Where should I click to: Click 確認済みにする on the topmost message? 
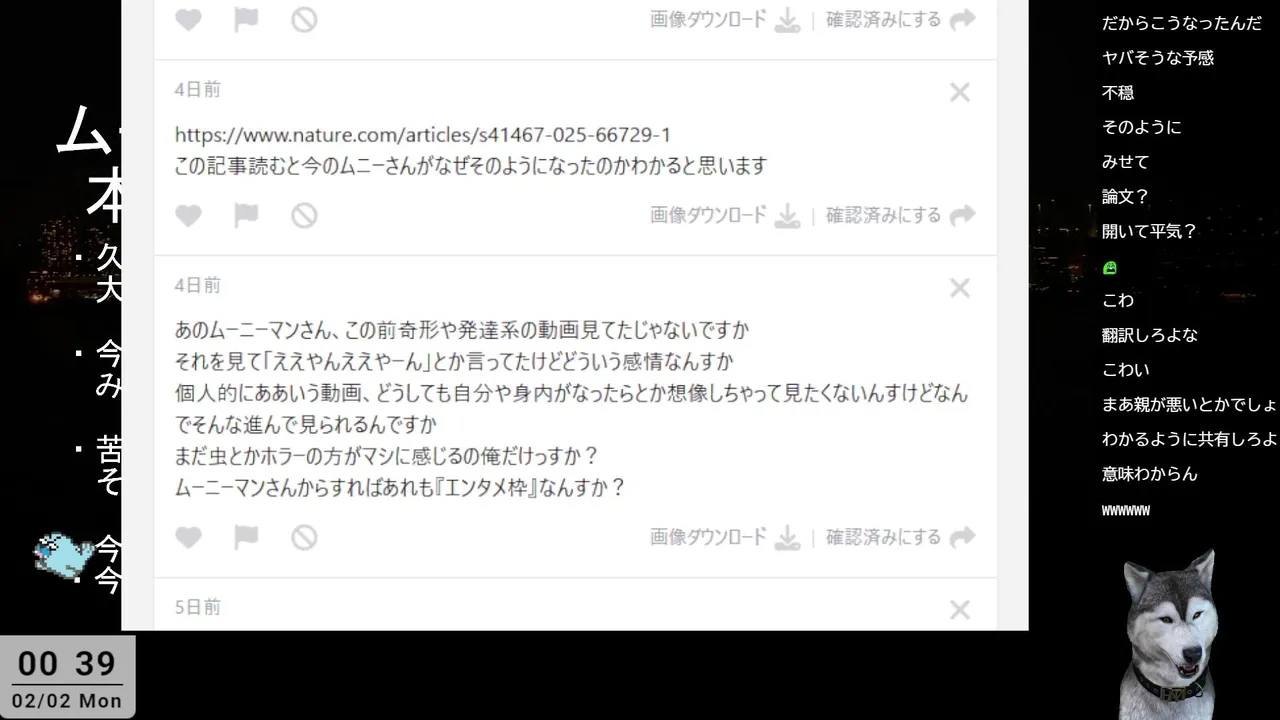click(x=900, y=20)
